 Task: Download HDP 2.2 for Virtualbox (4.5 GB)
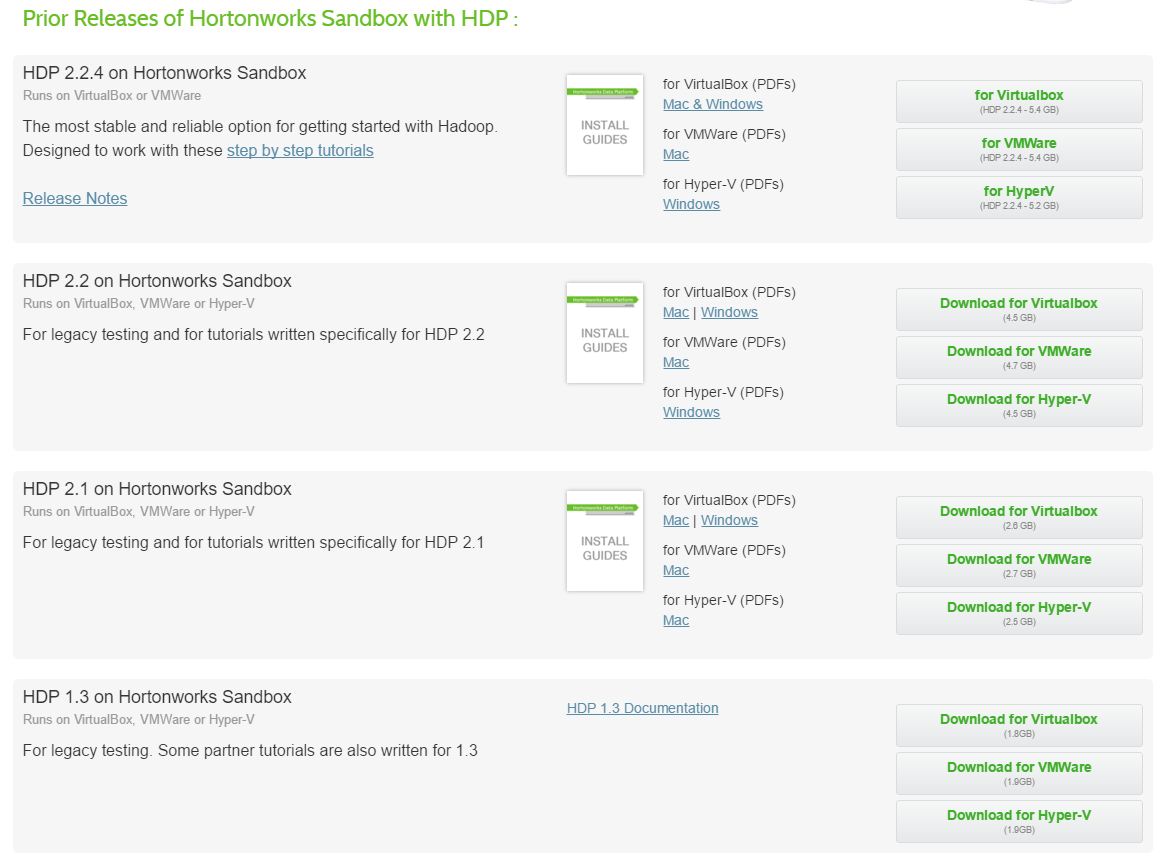(x=1018, y=309)
